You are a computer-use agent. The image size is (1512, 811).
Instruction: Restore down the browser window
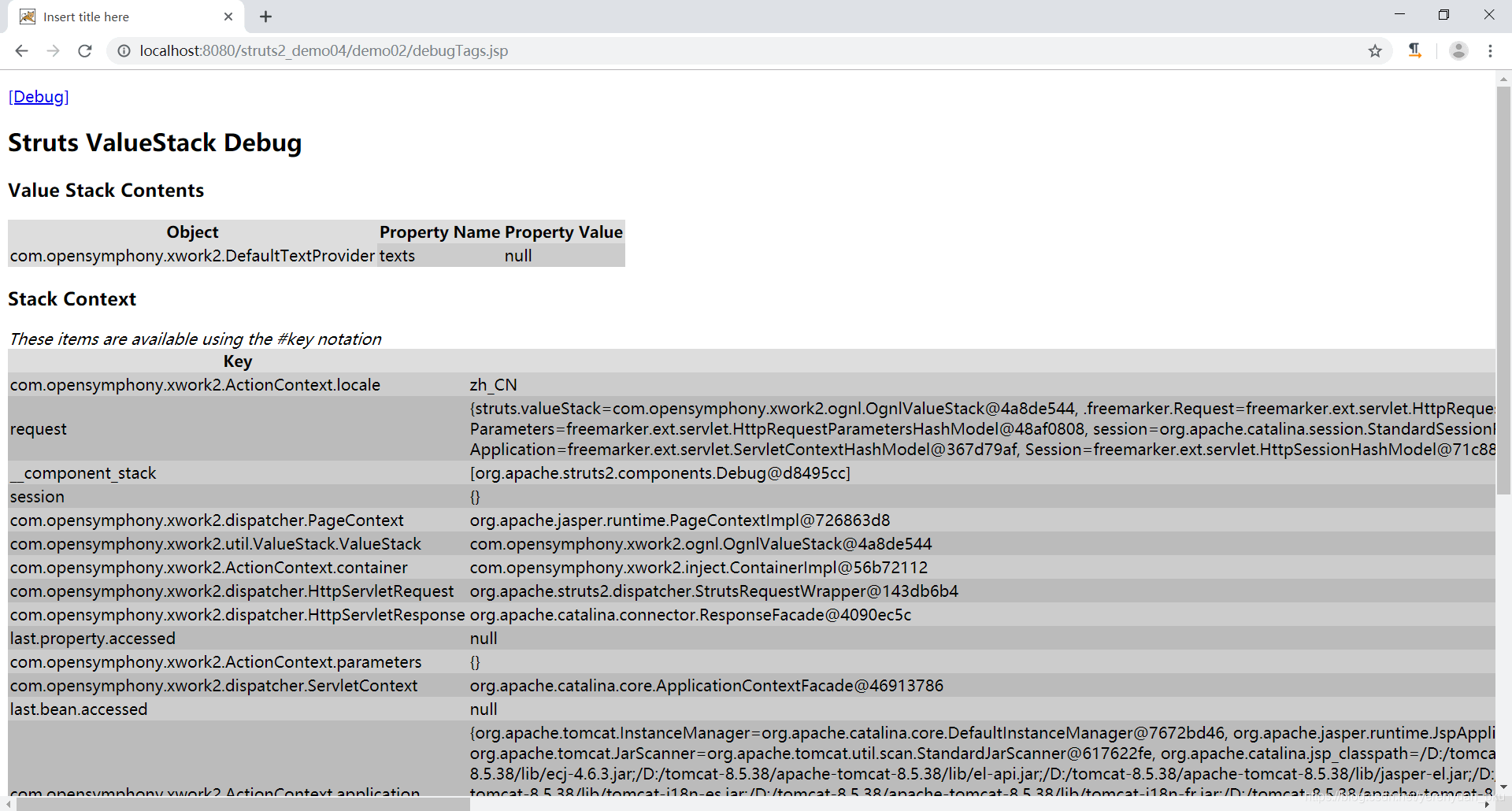pos(1443,15)
